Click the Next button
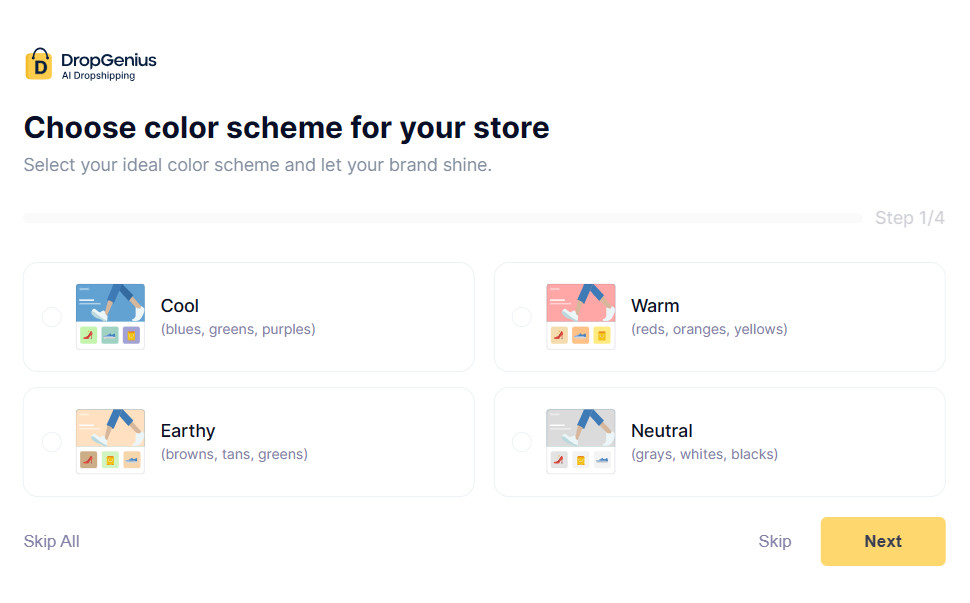Viewport: 970px width, 603px height. coord(882,541)
